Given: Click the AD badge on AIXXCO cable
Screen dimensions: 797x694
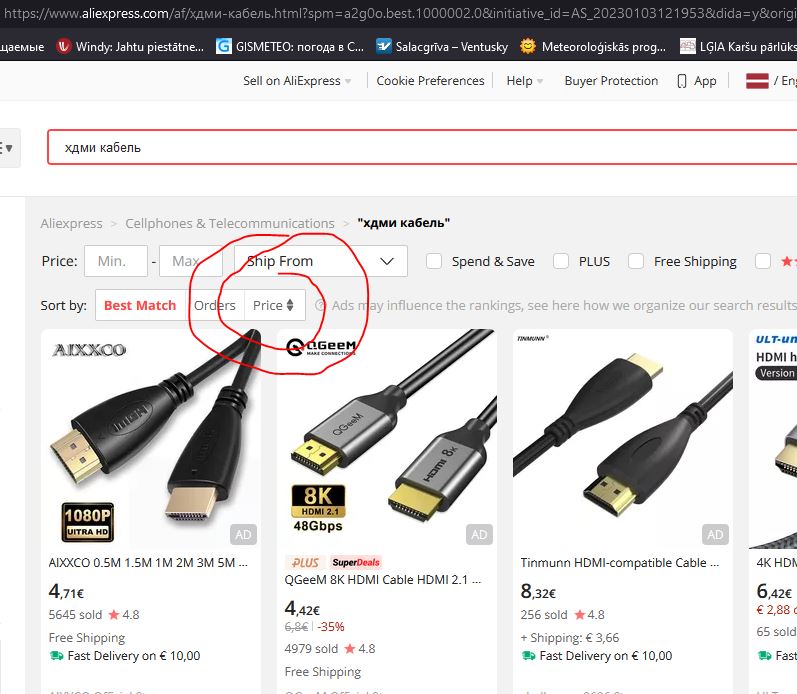Looking at the screenshot, I should click(x=243, y=534).
